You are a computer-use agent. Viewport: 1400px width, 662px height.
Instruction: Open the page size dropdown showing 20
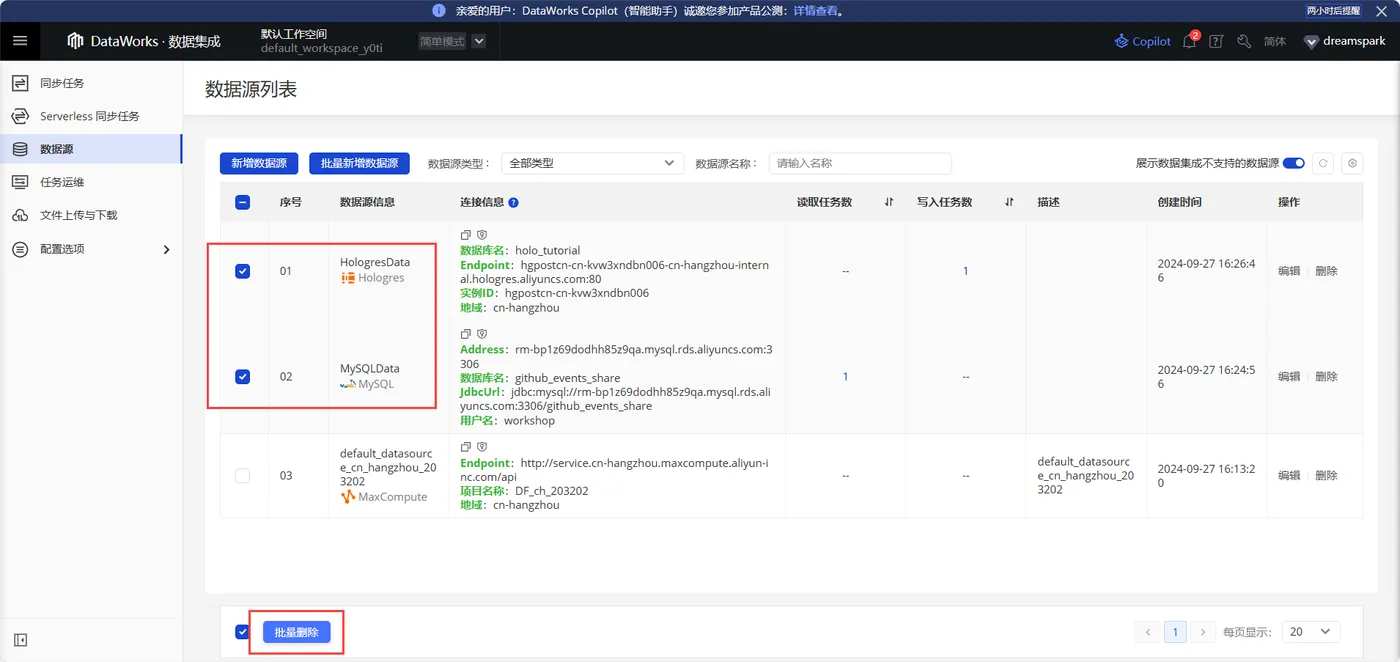point(1310,632)
